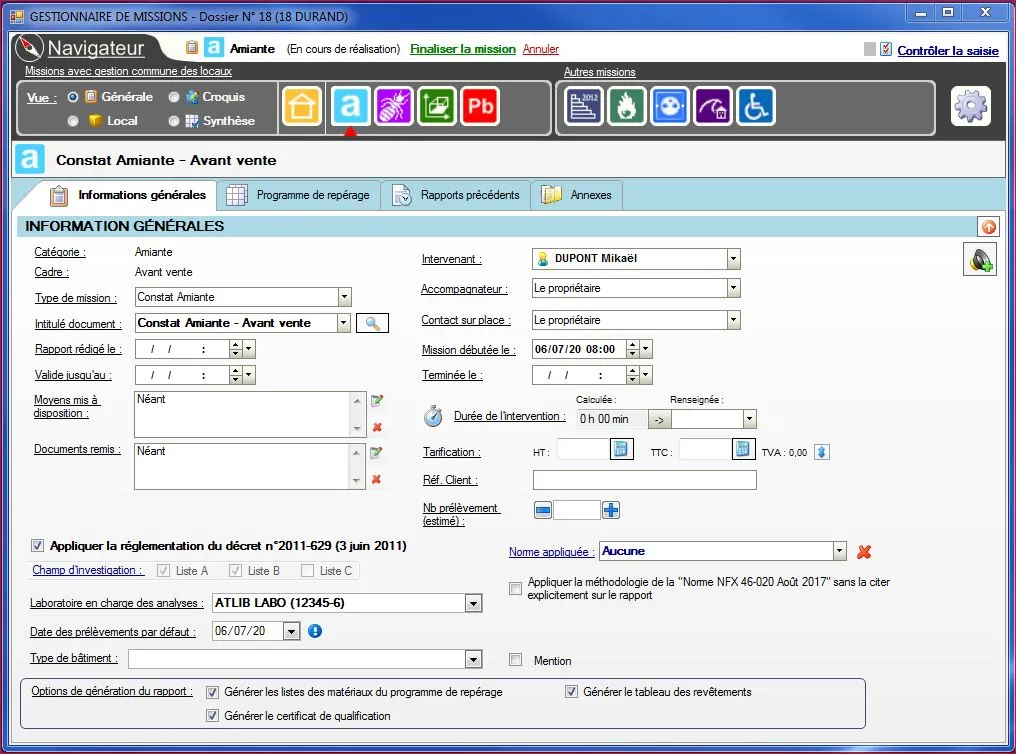Click the magnifier next to Intitulé document
The width and height of the screenshot is (1016, 754).
372,323
